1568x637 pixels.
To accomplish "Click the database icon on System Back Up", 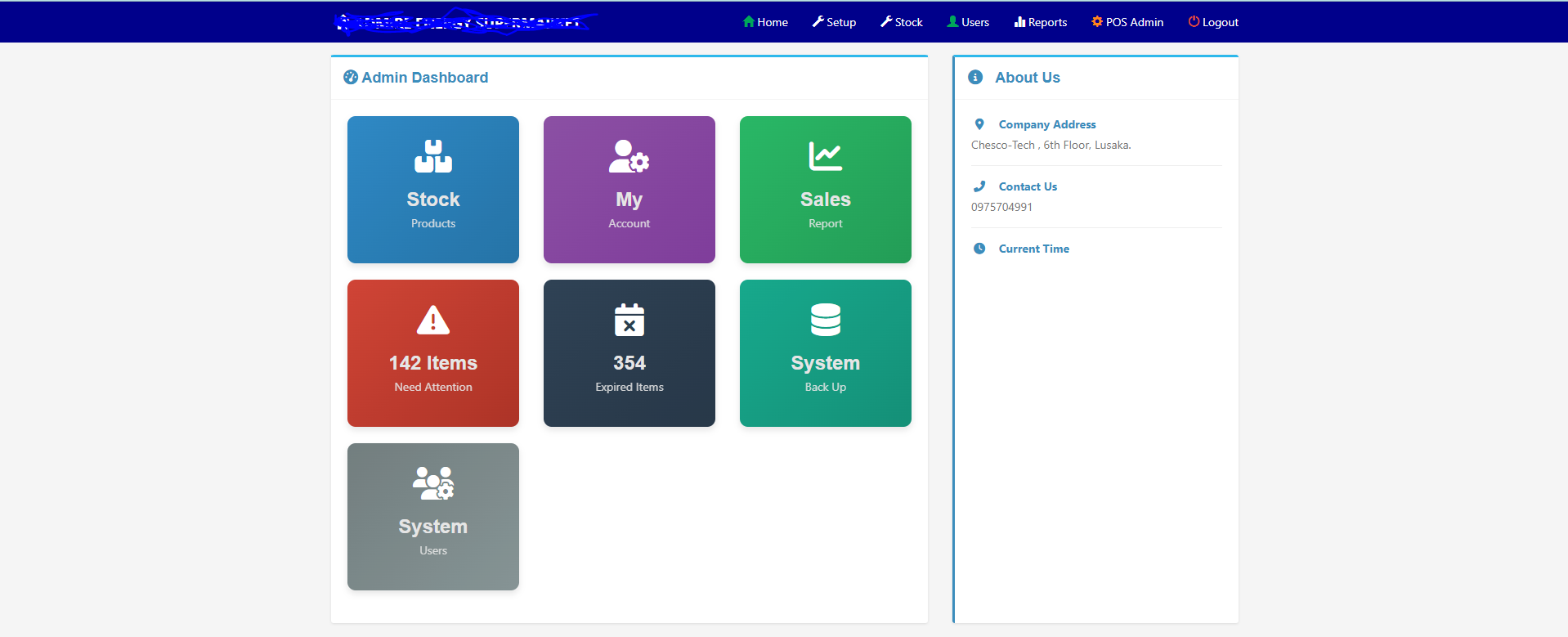I will click(x=825, y=320).
